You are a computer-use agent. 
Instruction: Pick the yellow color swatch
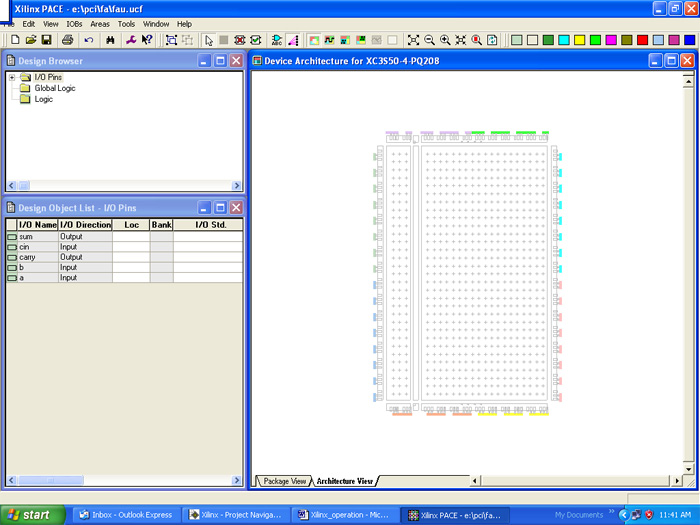coord(579,40)
